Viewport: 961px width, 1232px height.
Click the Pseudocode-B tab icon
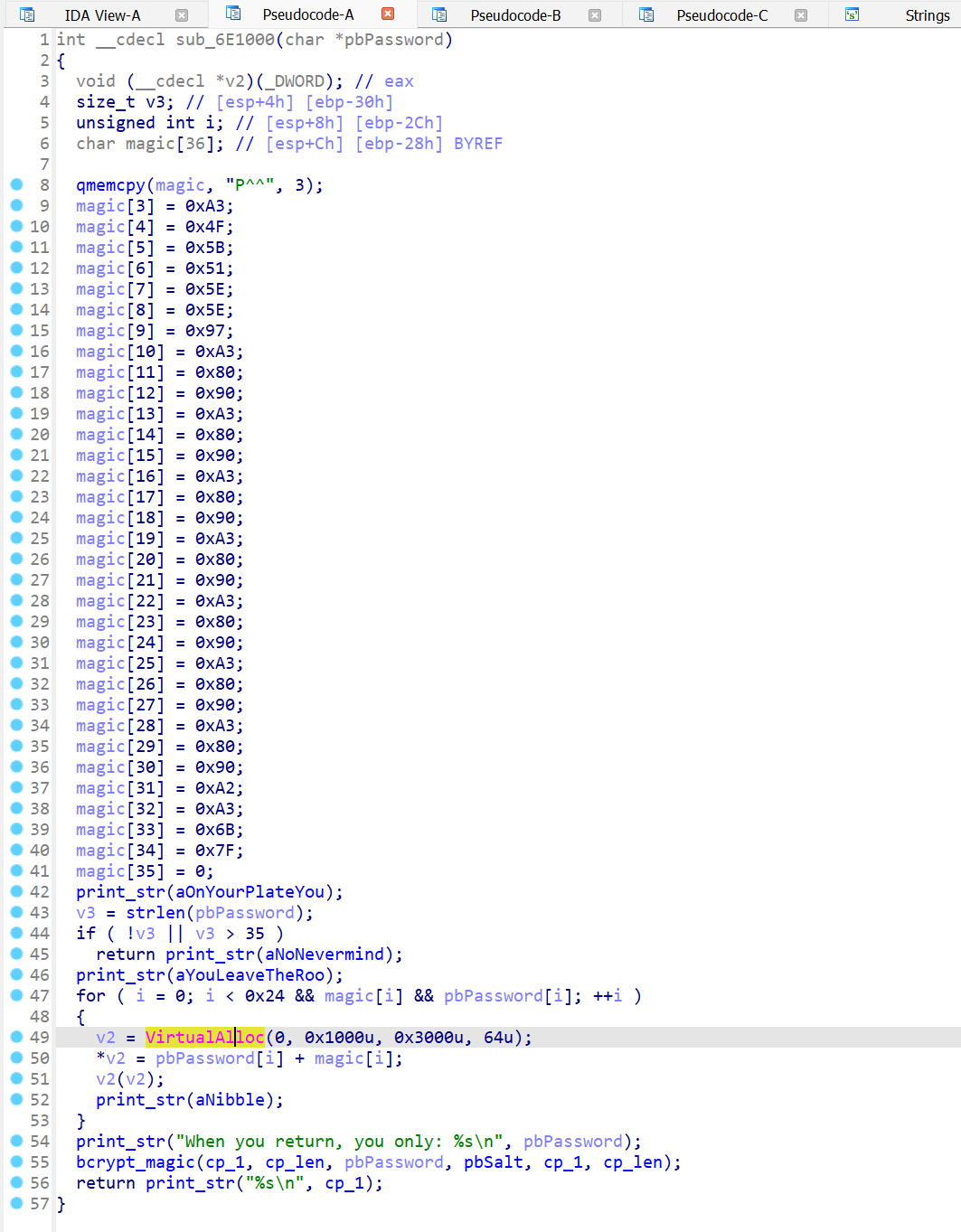click(439, 14)
